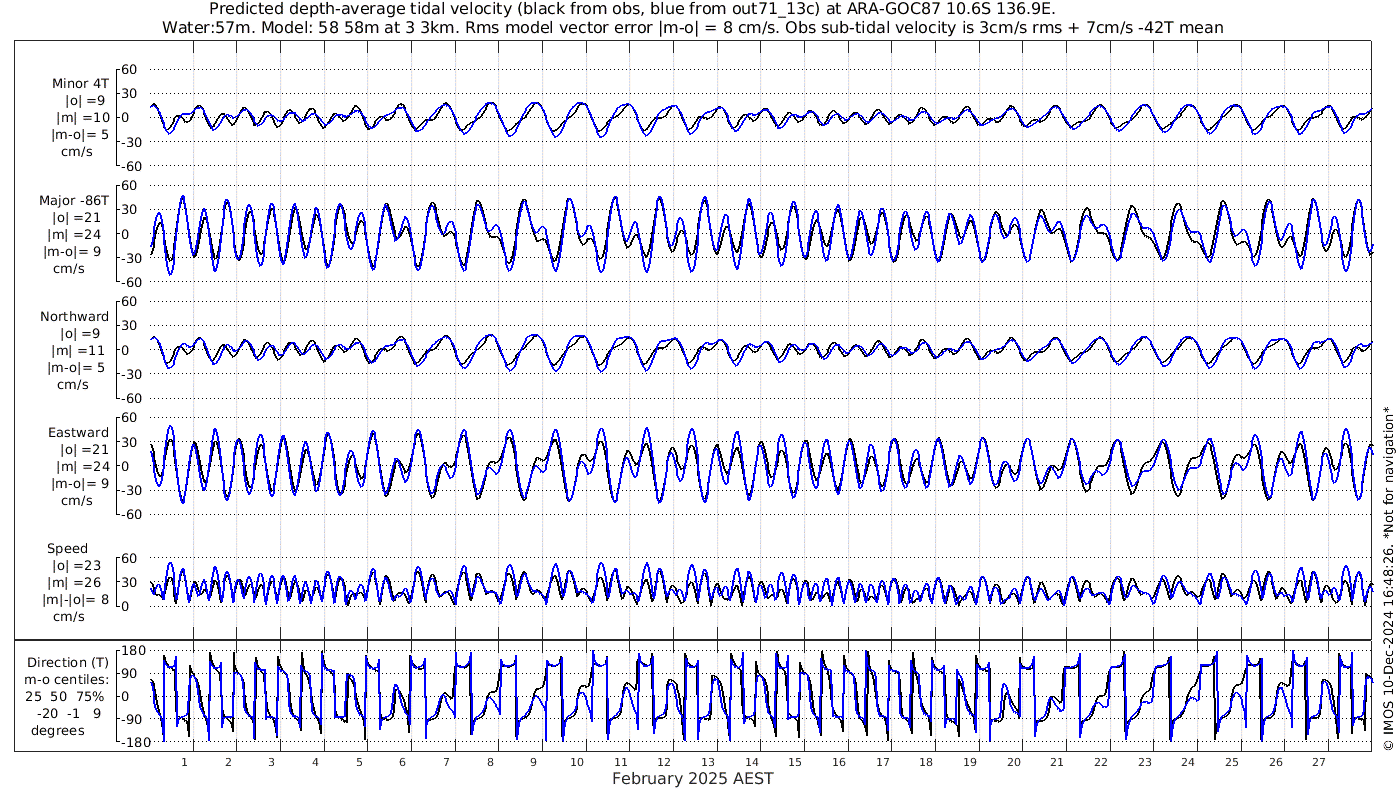
Task: Click the 'February 2025 AEST' axis title
Action: tap(692, 778)
